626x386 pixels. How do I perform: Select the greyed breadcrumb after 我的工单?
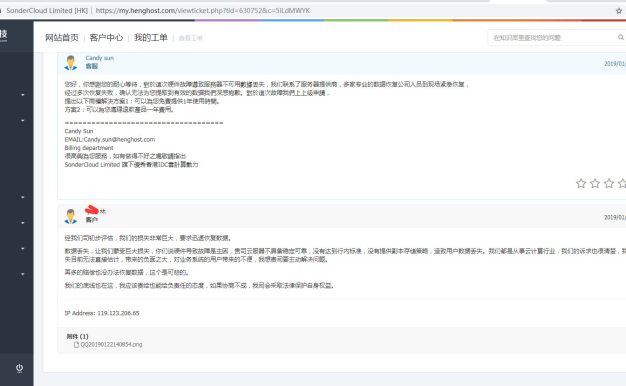click(x=190, y=38)
